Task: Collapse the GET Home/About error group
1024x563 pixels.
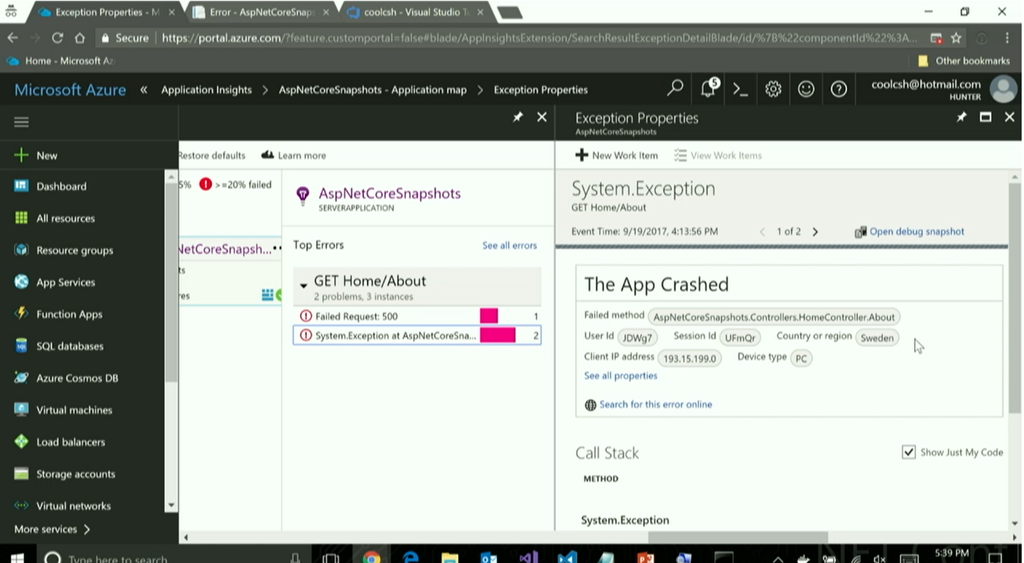Action: coord(303,285)
